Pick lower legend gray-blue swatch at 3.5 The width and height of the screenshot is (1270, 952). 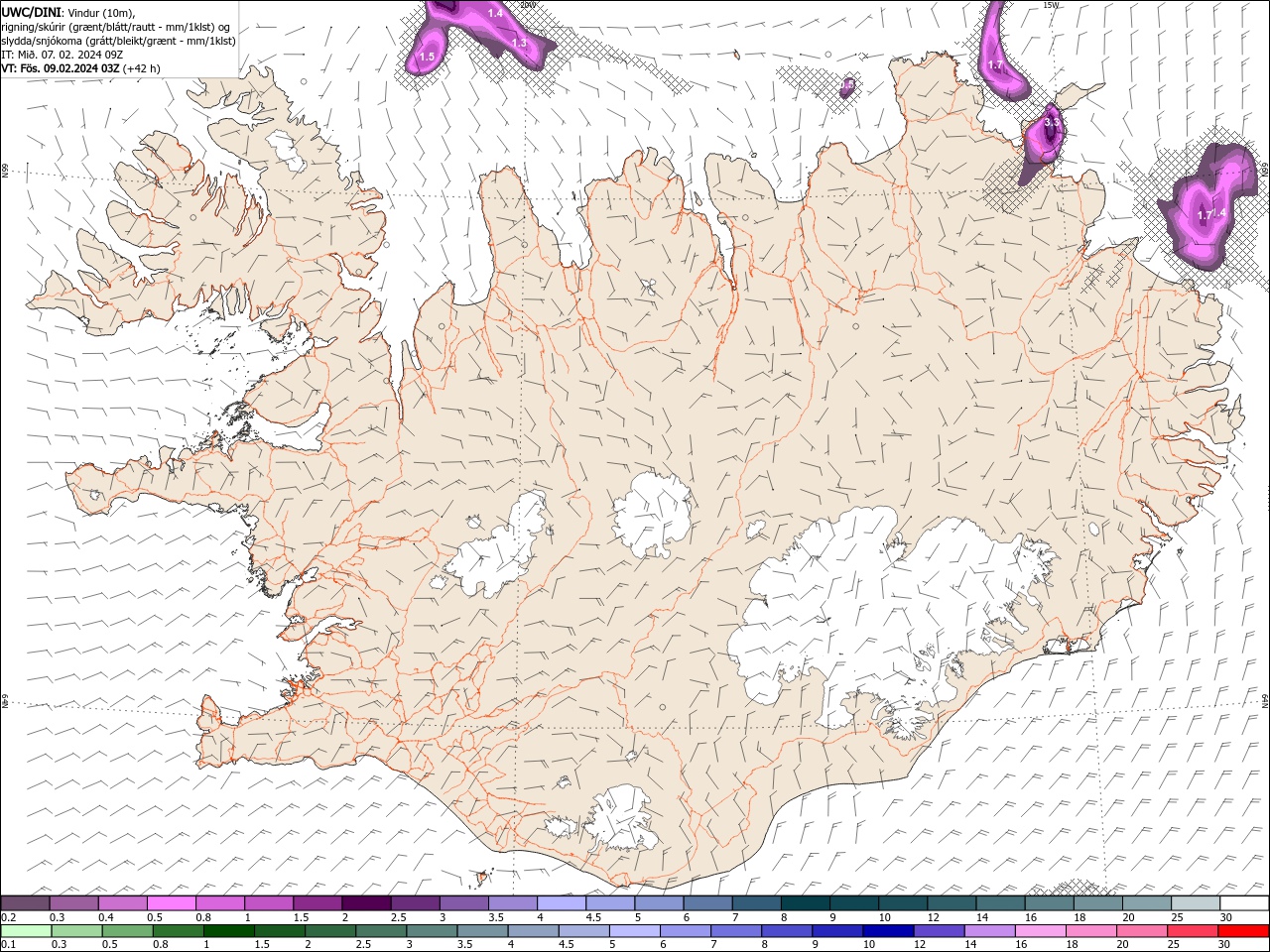[482, 931]
